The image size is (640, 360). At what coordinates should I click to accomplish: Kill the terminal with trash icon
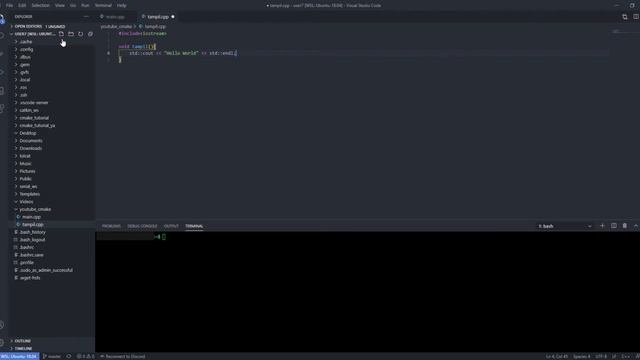point(624,226)
